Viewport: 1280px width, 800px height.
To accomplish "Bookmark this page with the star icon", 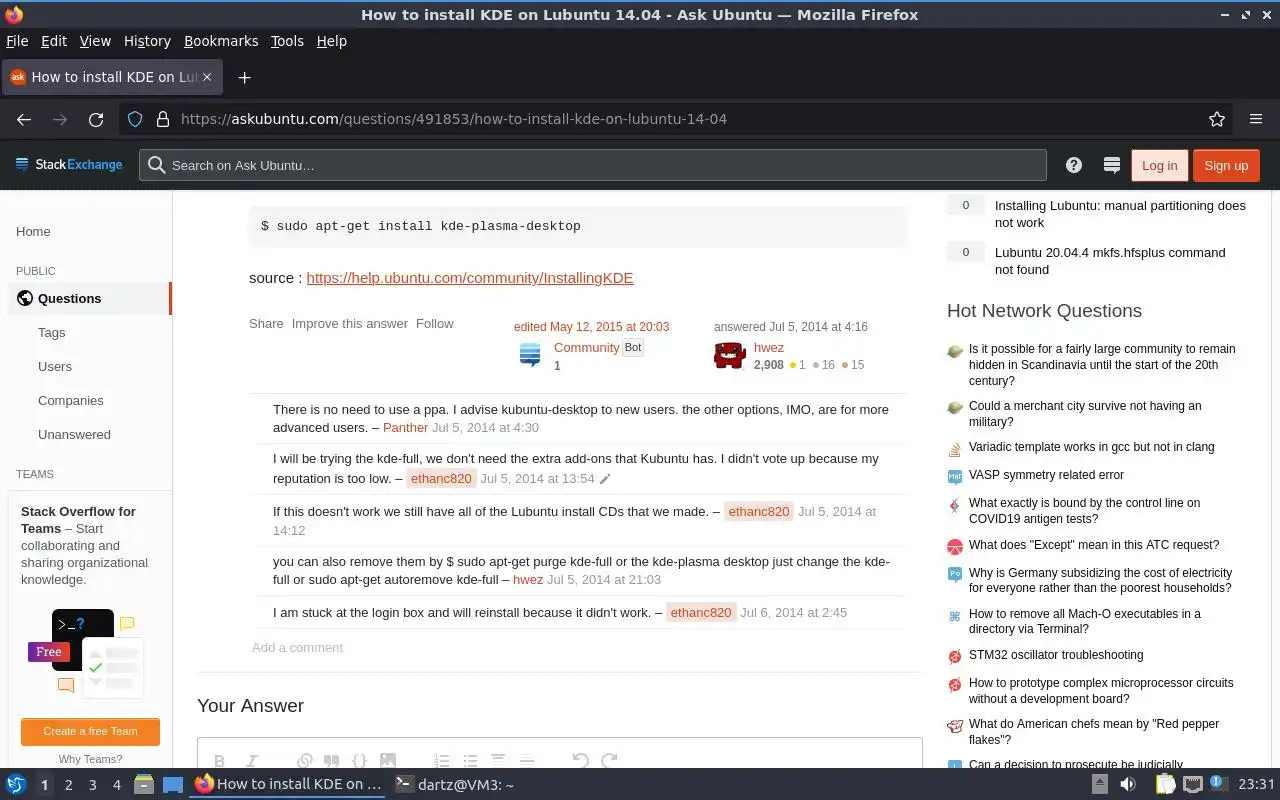I will 1217,119.
